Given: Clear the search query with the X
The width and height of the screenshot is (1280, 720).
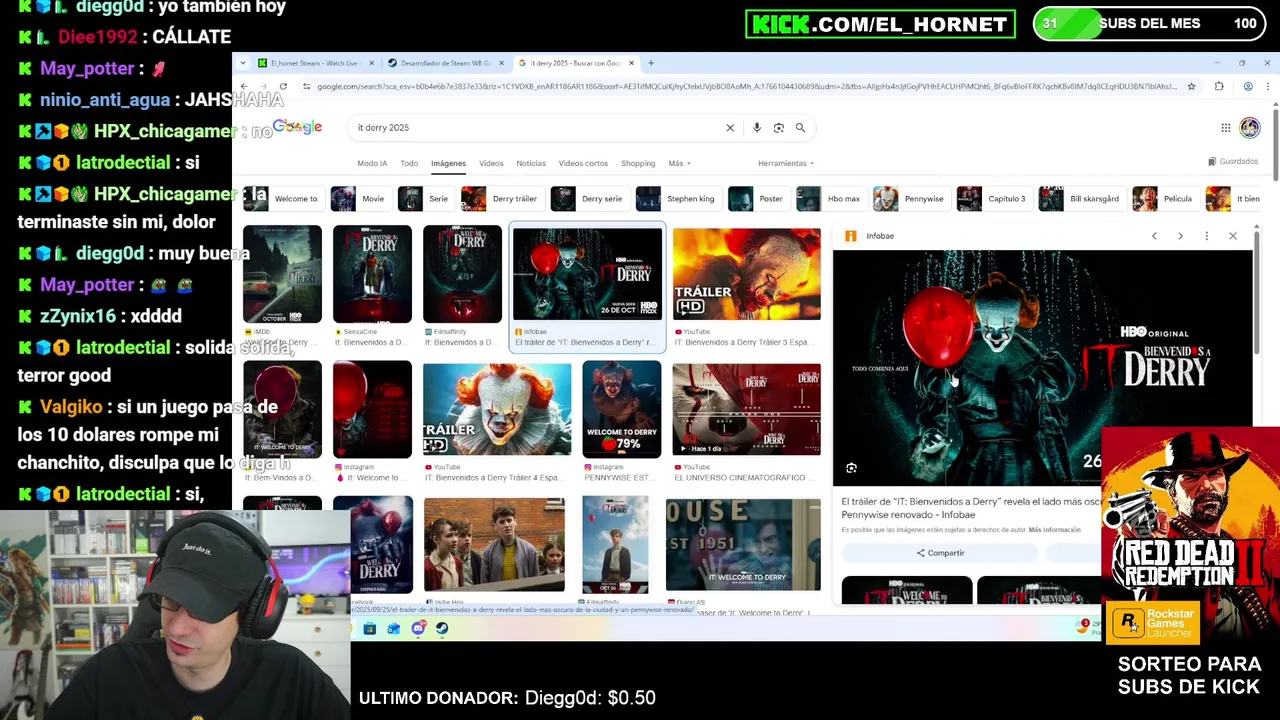Looking at the screenshot, I should 730,128.
